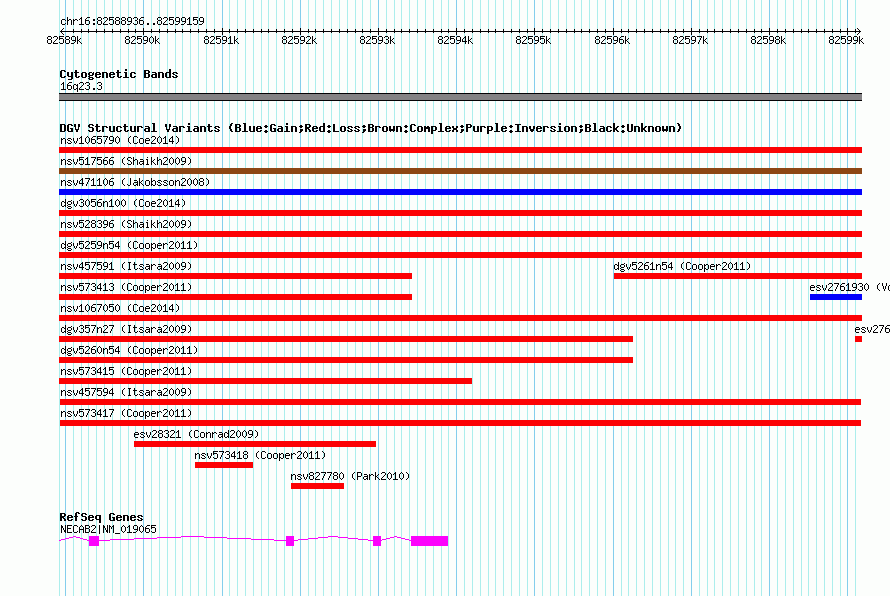Click the 82589k ruler label

pyautogui.click(x=64, y=40)
